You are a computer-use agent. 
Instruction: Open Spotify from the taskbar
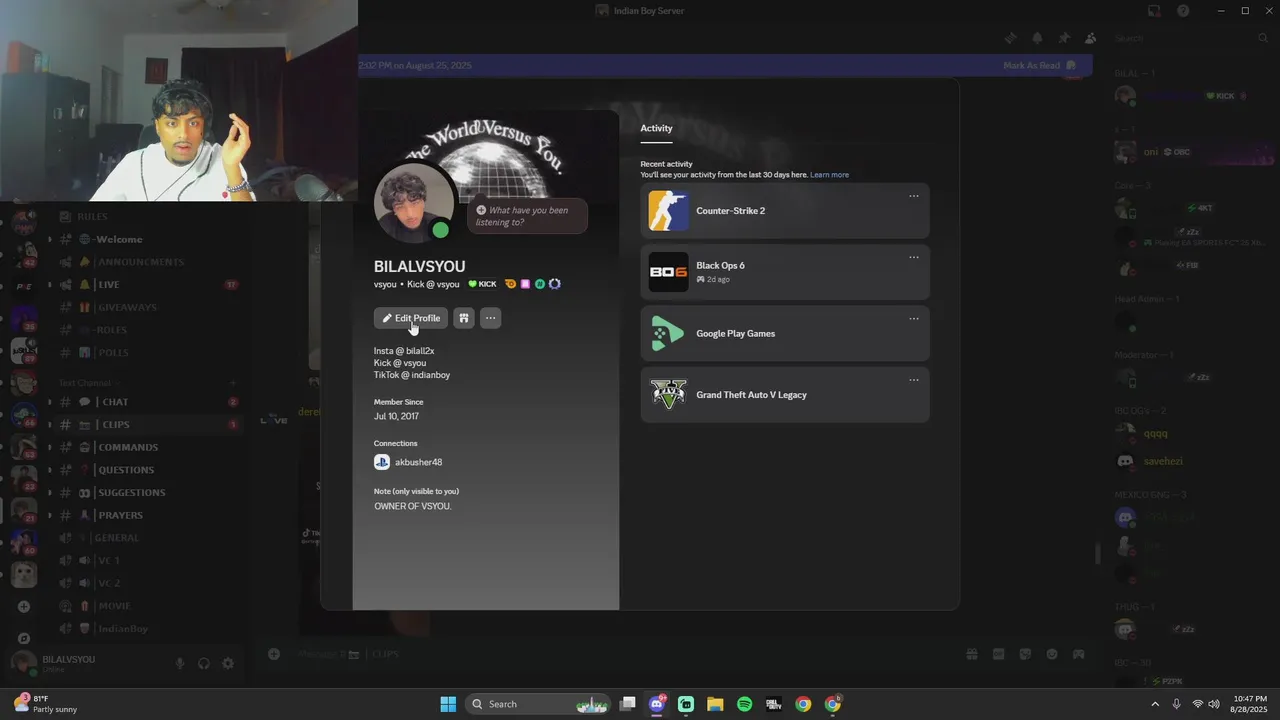point(744,704)
